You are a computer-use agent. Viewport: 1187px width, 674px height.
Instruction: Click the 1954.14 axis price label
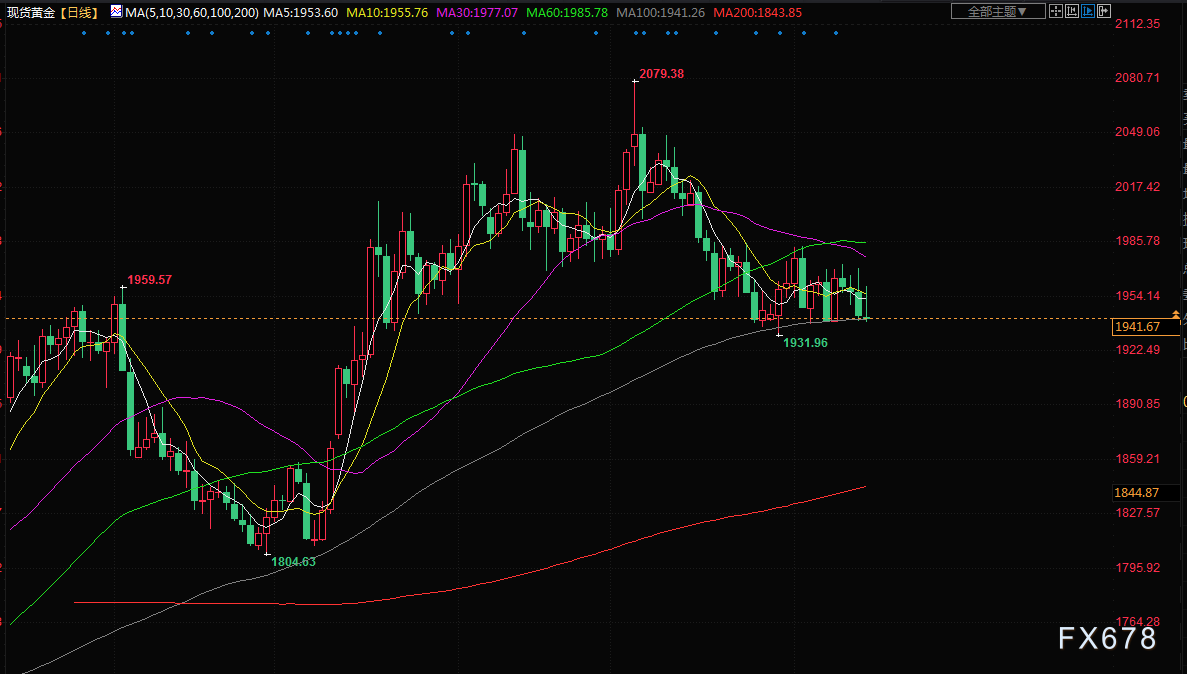[1137, 295]
